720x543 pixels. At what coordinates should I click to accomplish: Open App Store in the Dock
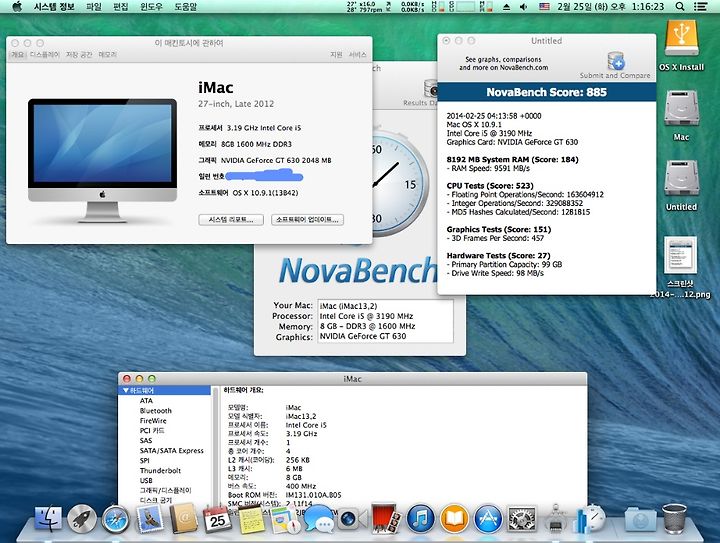488,519
